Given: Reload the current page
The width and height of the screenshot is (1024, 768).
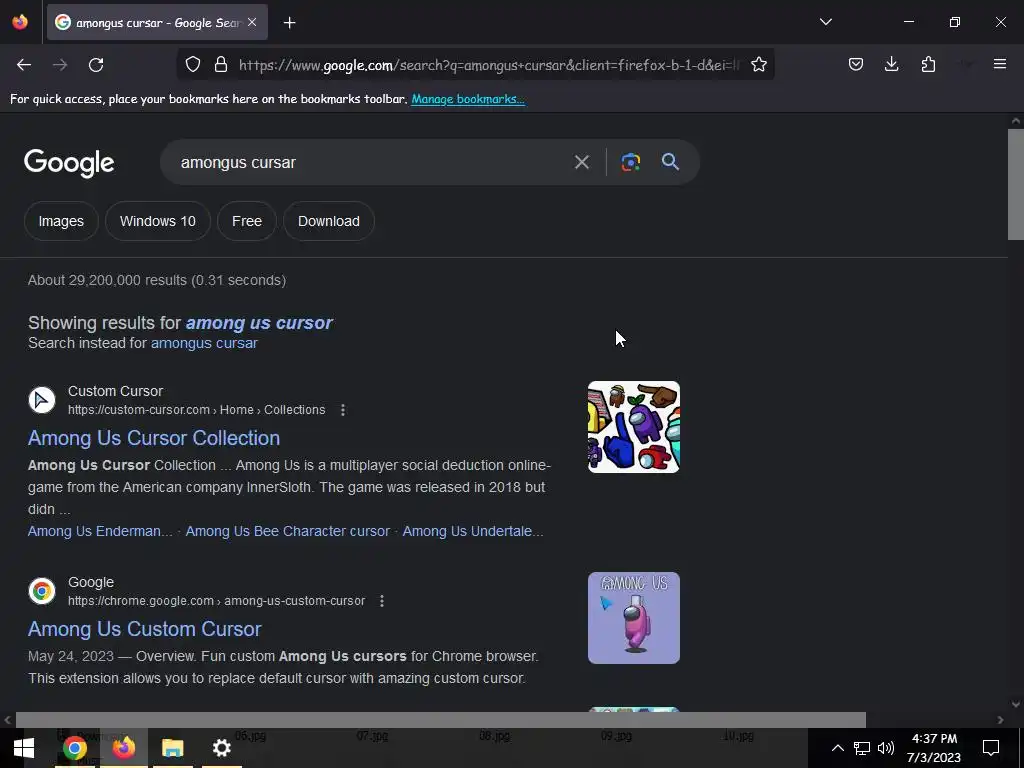Looking at the screenshot, I should coord(96,65).
